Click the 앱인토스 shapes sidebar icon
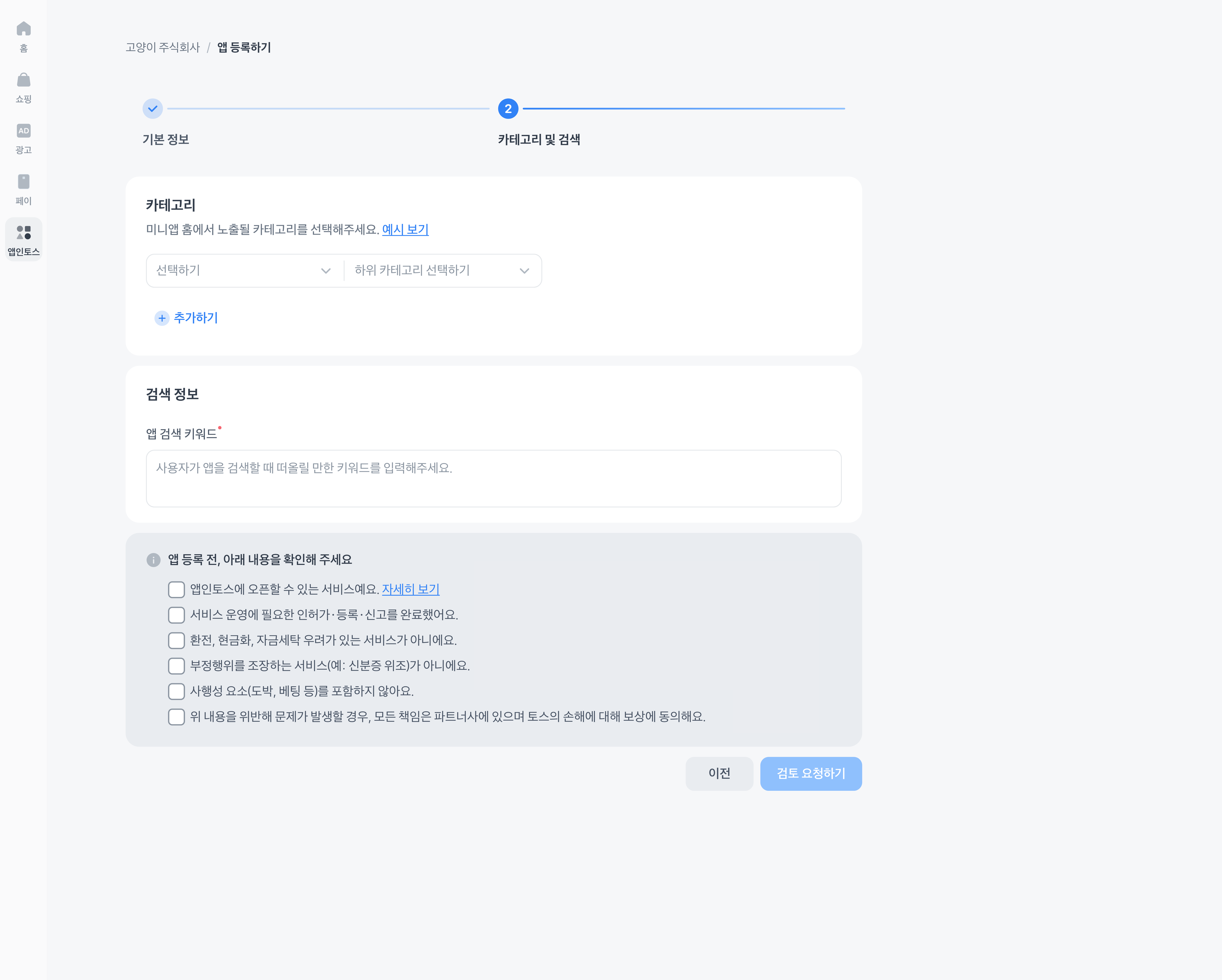This screenshot has width=1222, height=980. tap(23, 232)
